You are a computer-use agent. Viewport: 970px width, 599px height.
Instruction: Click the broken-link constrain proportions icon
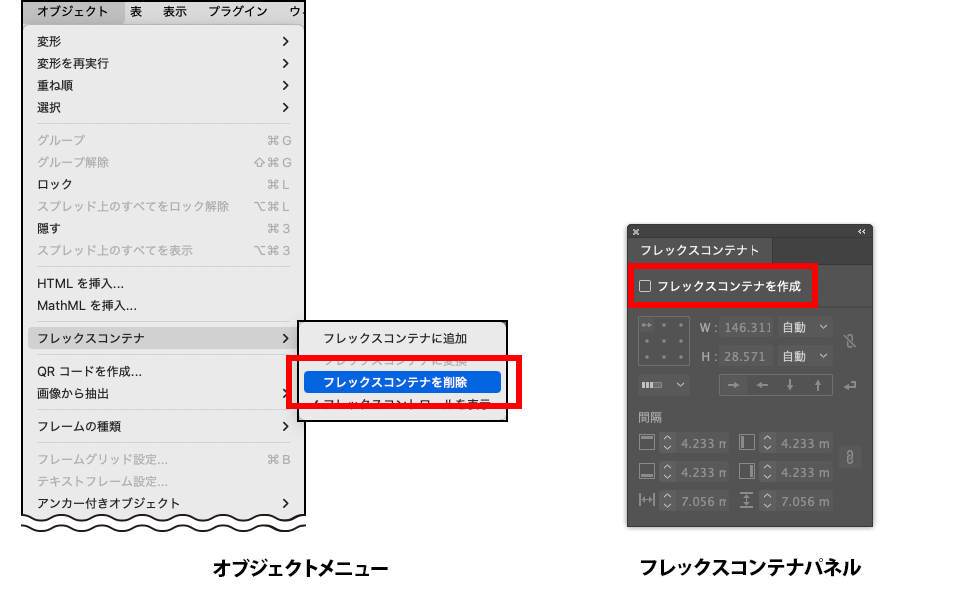pyautogui.click(x=850, y=341)
